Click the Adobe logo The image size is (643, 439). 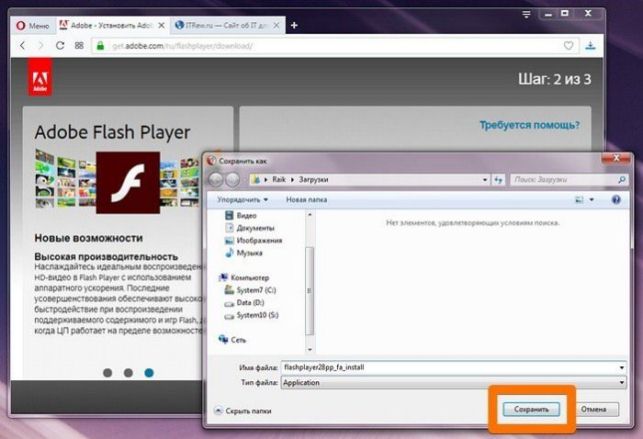coord(40,77)
